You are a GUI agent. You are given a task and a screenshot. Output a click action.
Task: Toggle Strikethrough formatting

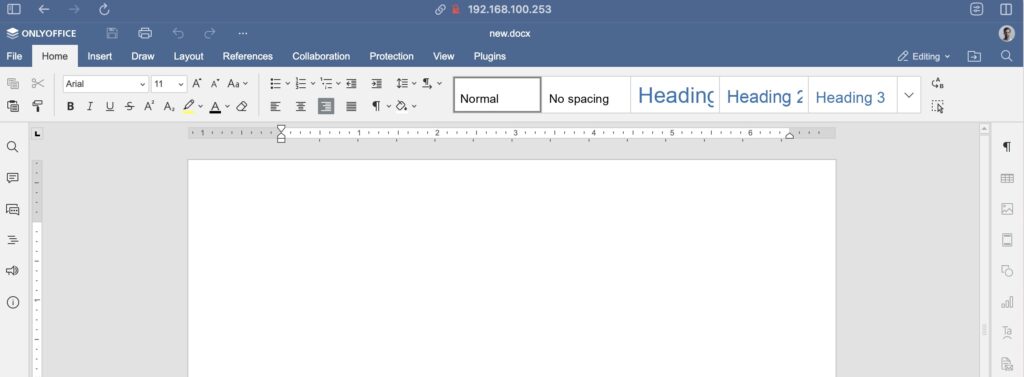[x=129, y=106]
